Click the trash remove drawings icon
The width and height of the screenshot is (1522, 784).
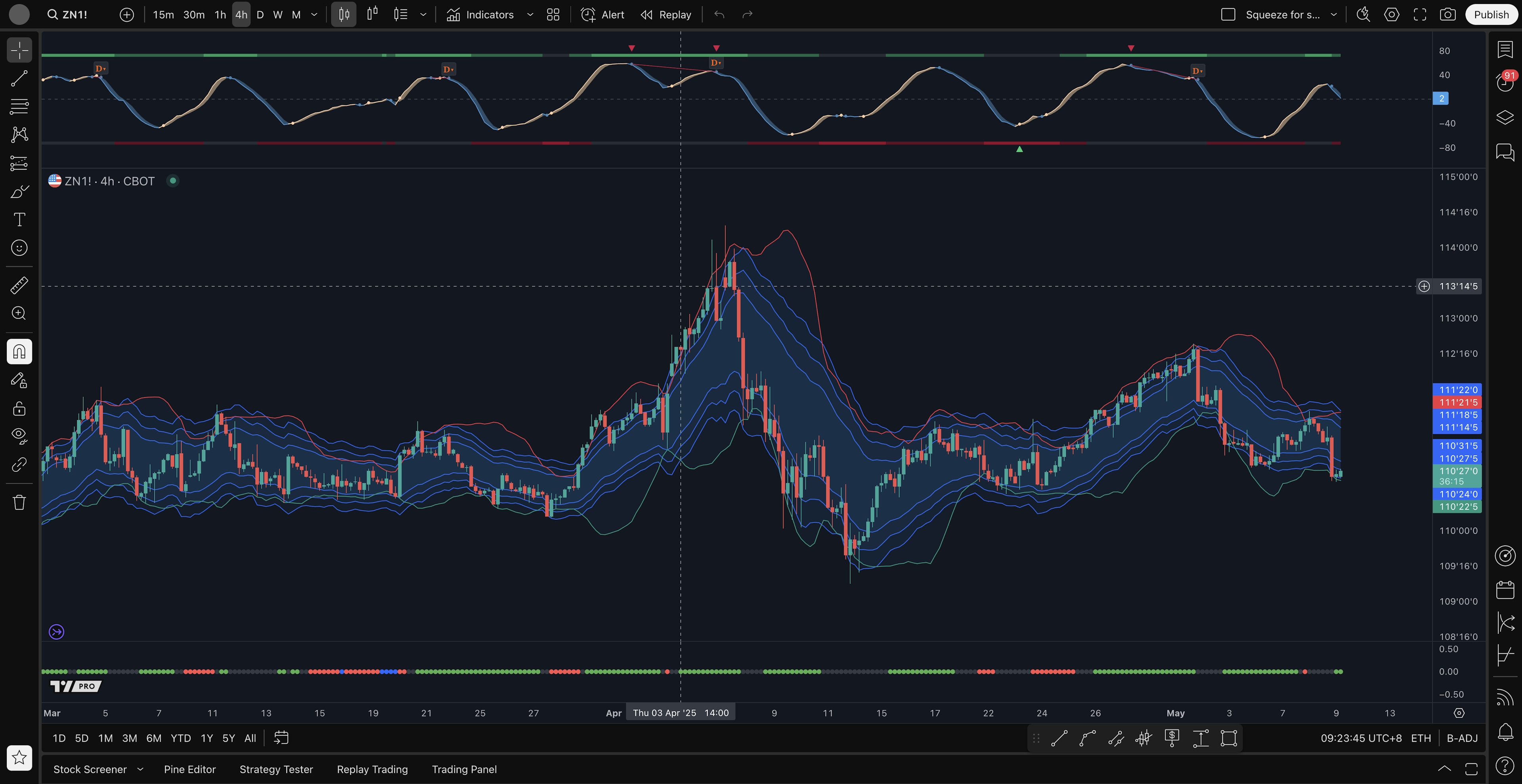(19, 502)
